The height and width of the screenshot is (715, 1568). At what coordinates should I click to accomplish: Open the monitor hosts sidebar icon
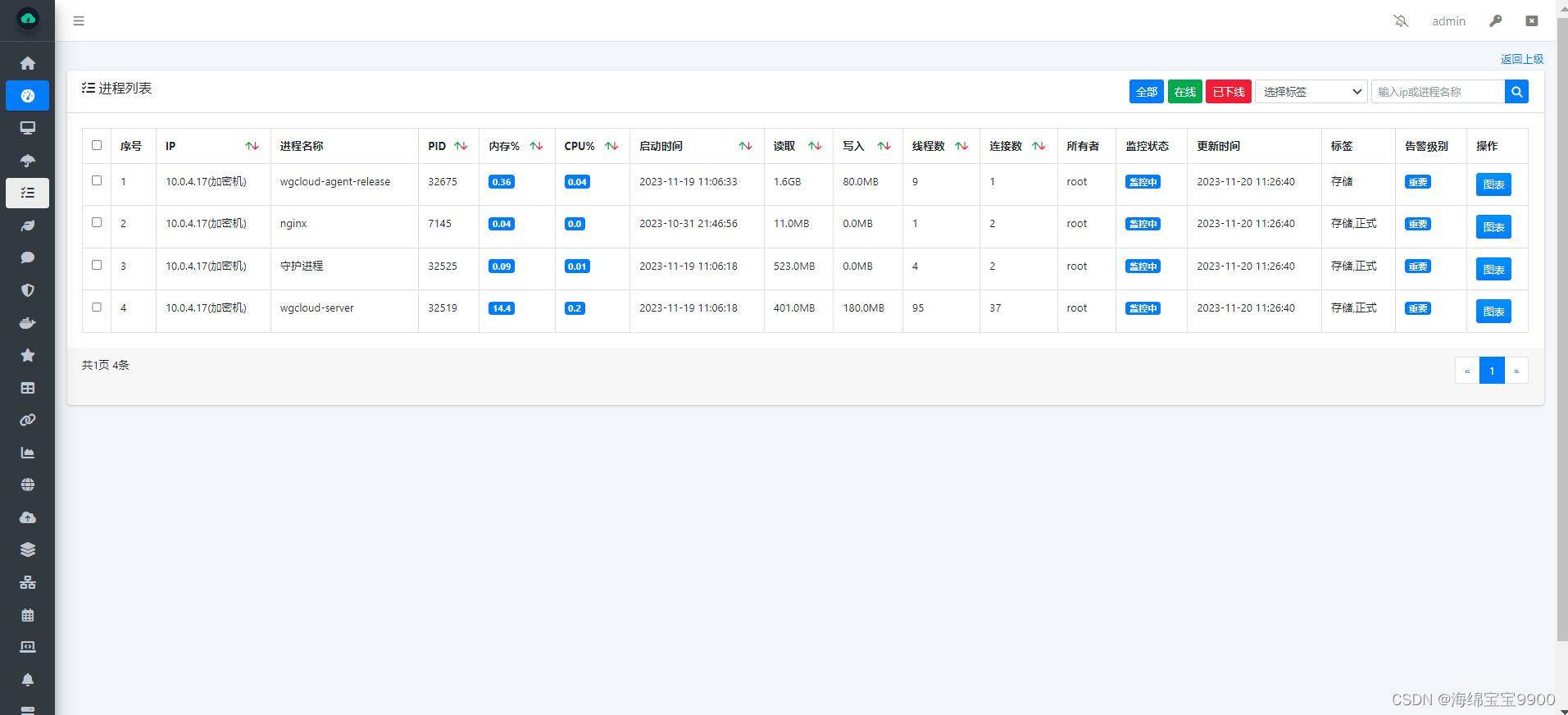(x=27, y=128)
